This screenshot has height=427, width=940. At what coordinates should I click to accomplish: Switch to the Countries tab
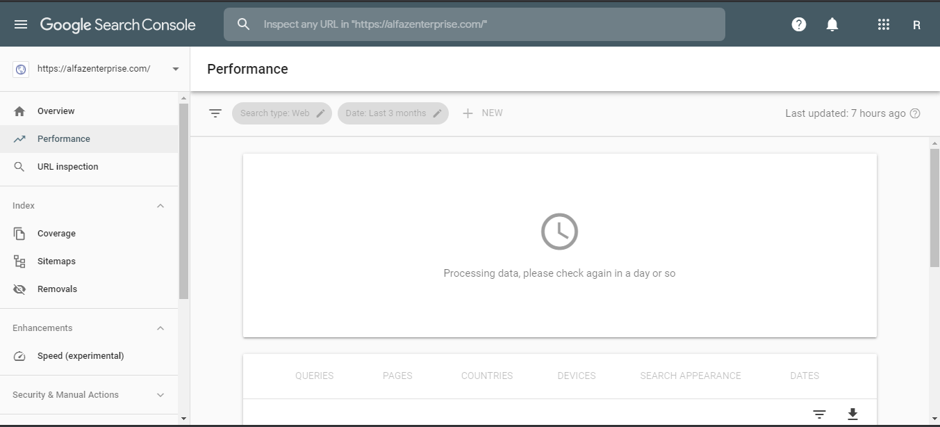pyautogui.click(x=487, y=375)
